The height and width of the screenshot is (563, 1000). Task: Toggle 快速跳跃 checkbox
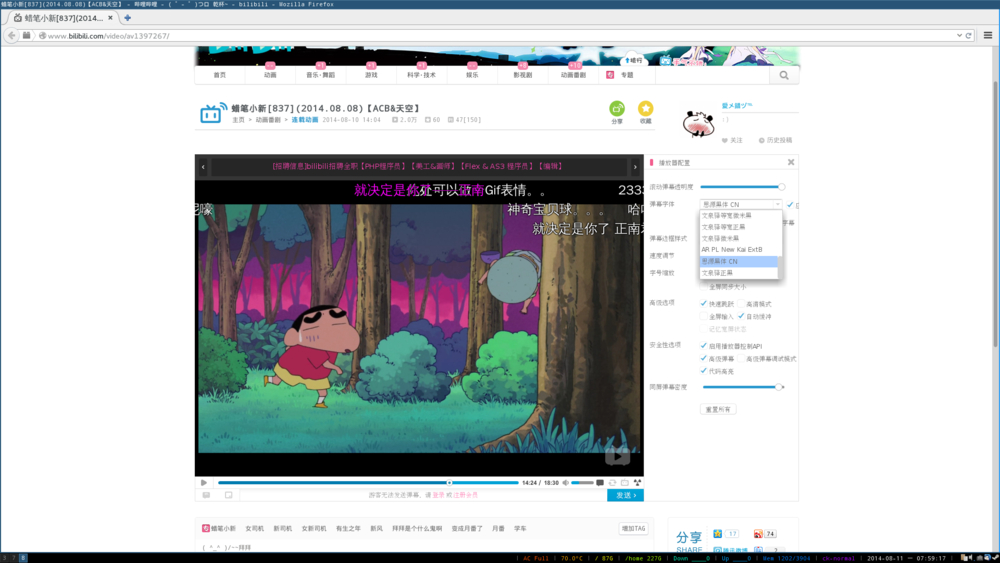pyautogui.click(x=703, y=303)
